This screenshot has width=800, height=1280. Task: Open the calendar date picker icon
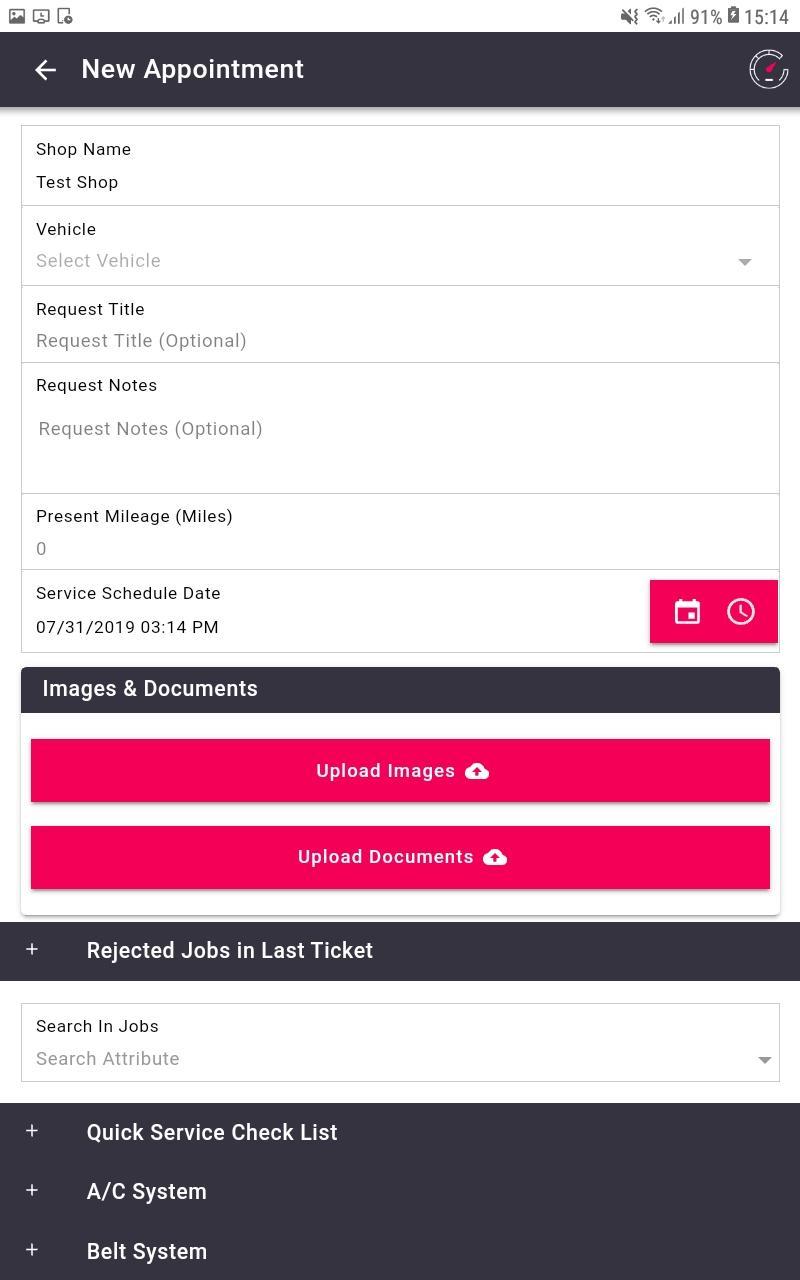click(x=687, y=612)
